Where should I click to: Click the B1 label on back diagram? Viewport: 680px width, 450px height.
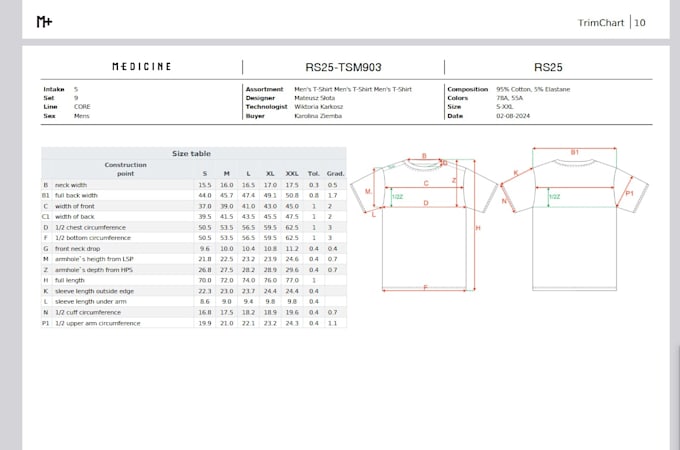[575, 152]
